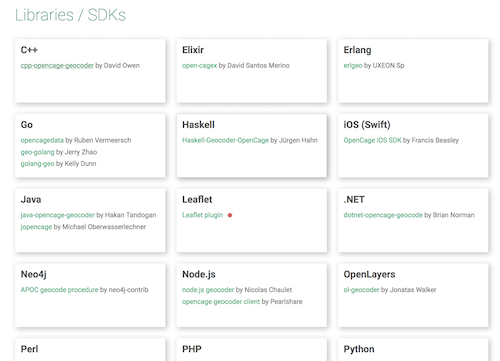
Task: Click author text 'by Jerry Zhao'
Action: pyautogui.click(x=76, y=152)
